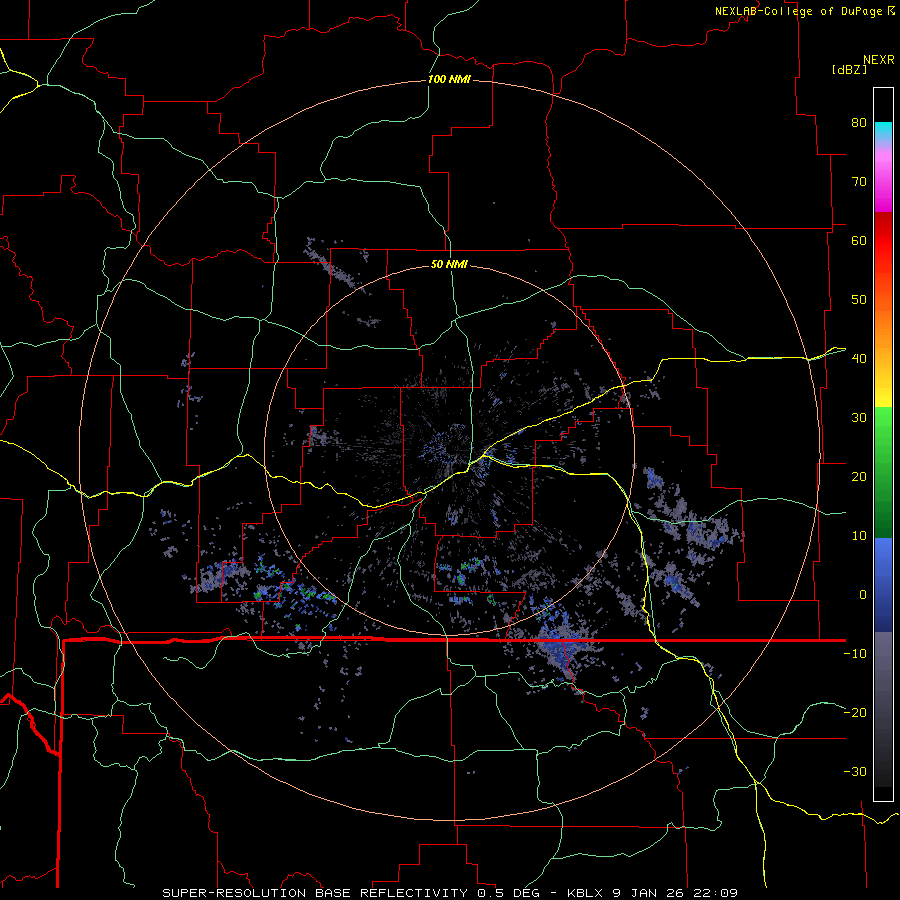Viewport: 900px width, 900px height.
Task: Click the 'NEXLAB-College of DuPage' credit text
Action: (x=800, y=11)
